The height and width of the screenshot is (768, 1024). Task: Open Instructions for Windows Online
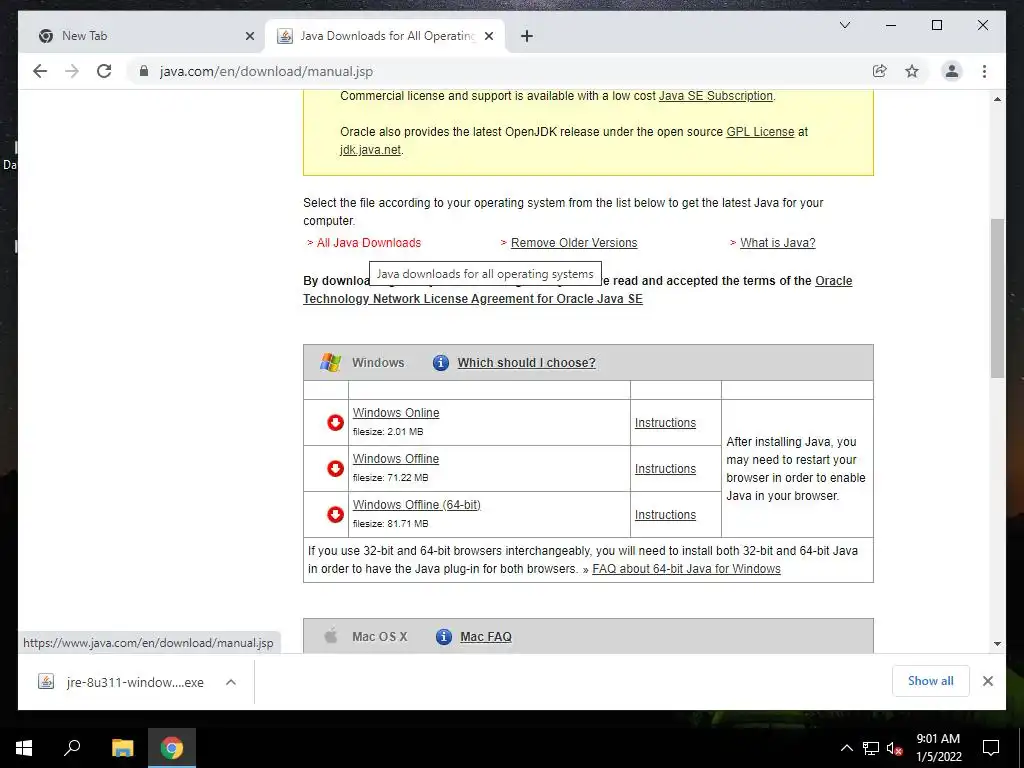[x=665, y=423]
